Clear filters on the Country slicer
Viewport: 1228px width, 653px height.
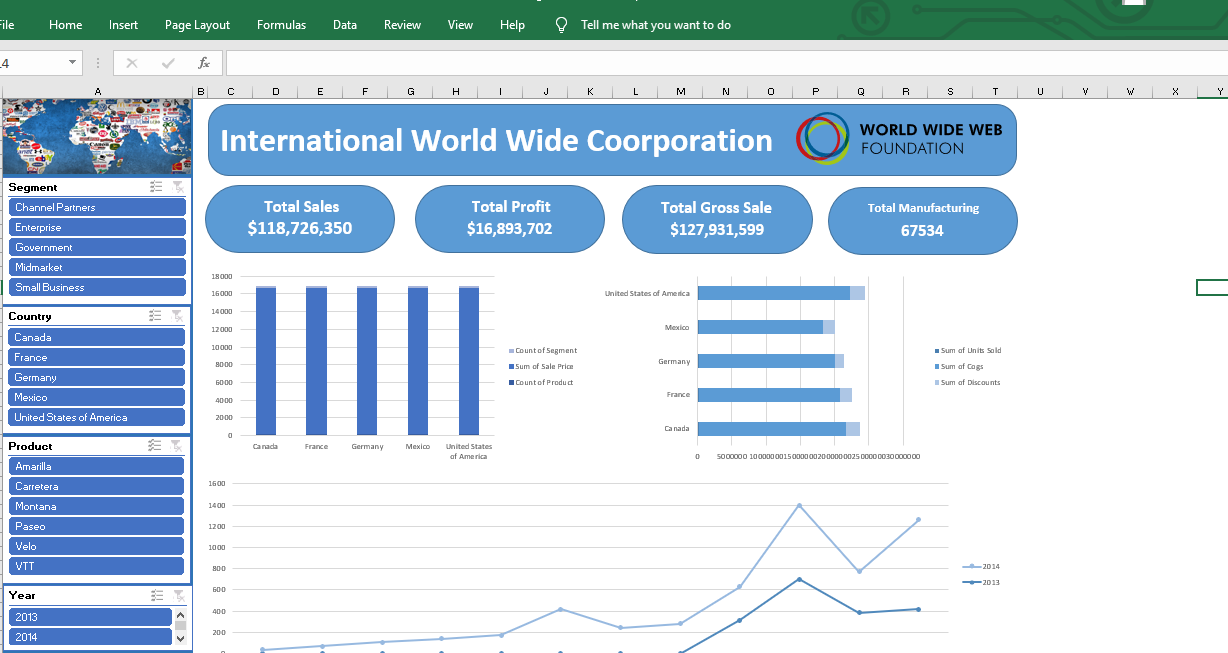click(179, 316)
